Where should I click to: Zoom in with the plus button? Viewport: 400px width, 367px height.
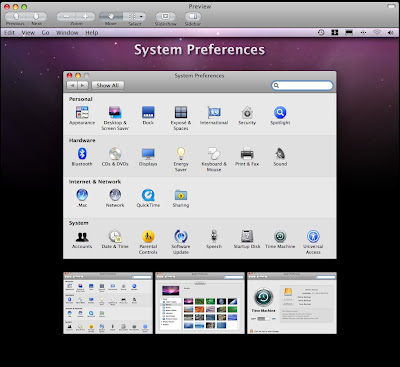[86, 16]
